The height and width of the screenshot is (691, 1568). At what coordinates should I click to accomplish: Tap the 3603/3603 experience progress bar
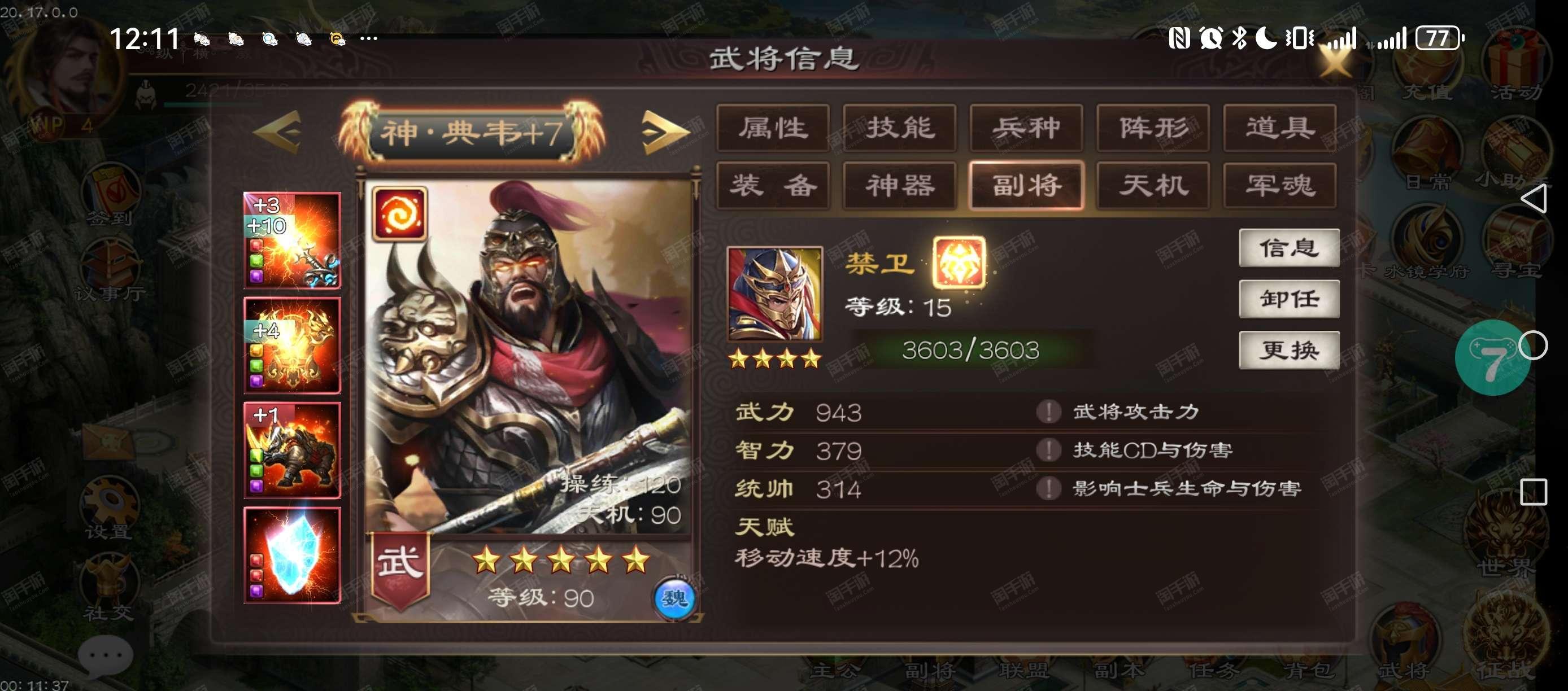[970, 350]
